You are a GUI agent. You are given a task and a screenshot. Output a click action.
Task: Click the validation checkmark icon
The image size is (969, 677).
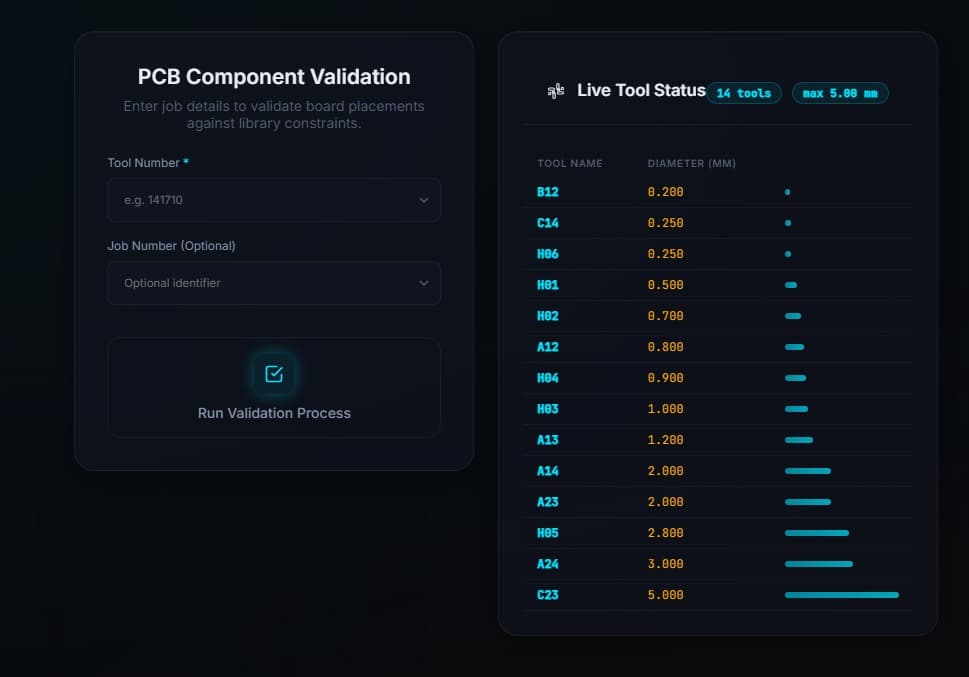click(x=274, y=374)
